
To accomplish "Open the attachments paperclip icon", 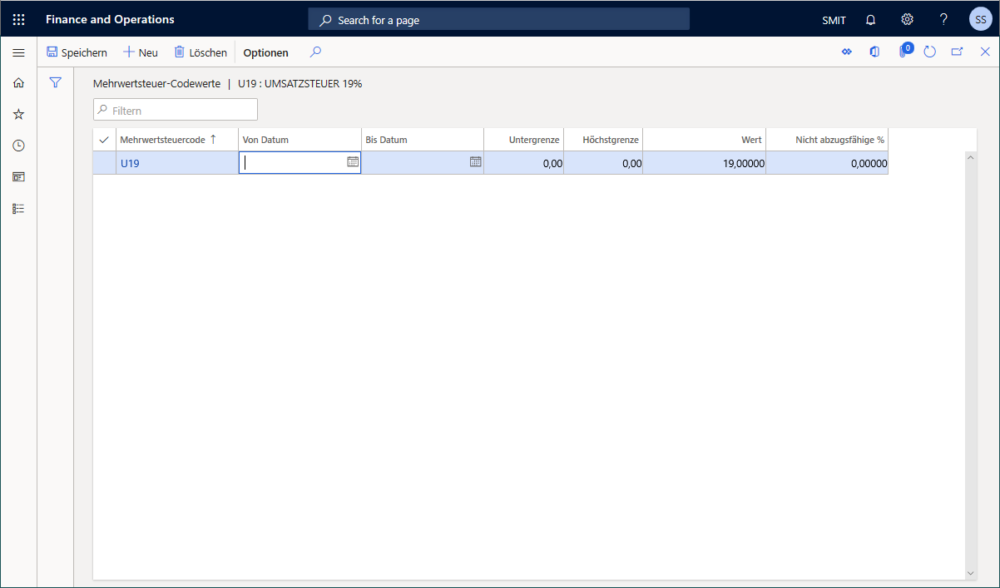I will click(x=903, y=51).
